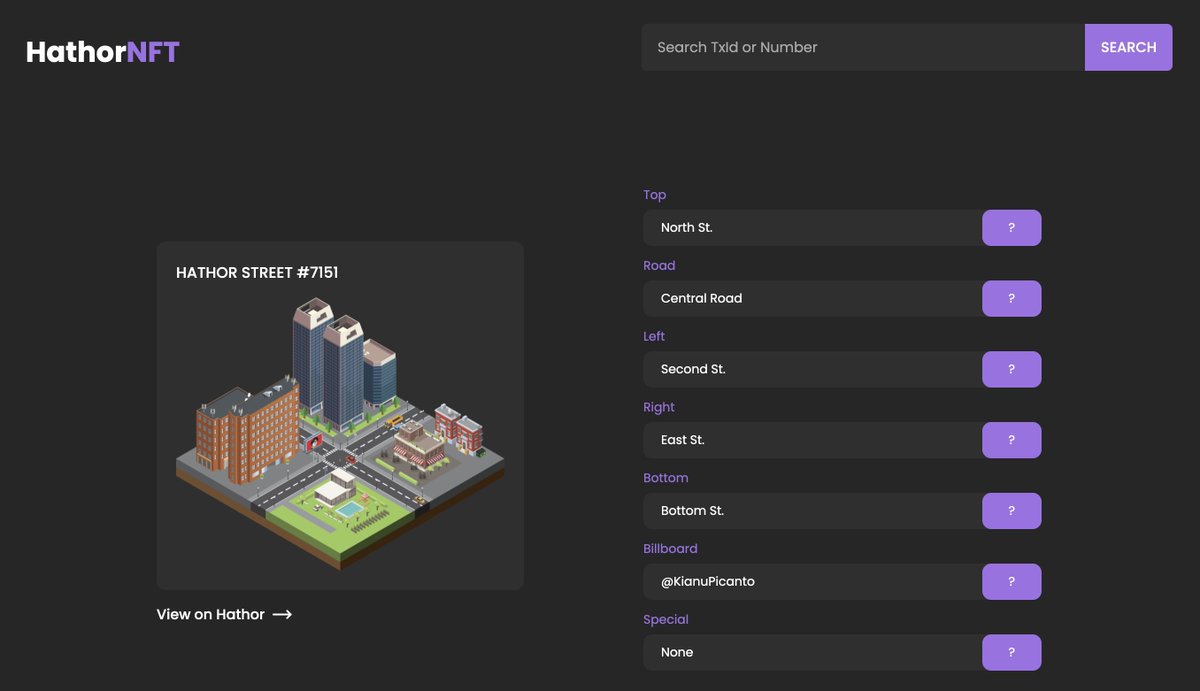Screen dimensions: 1200x691
Task: Select the Second St. value field
Action: pyautogui.click(x=812, y=370)
